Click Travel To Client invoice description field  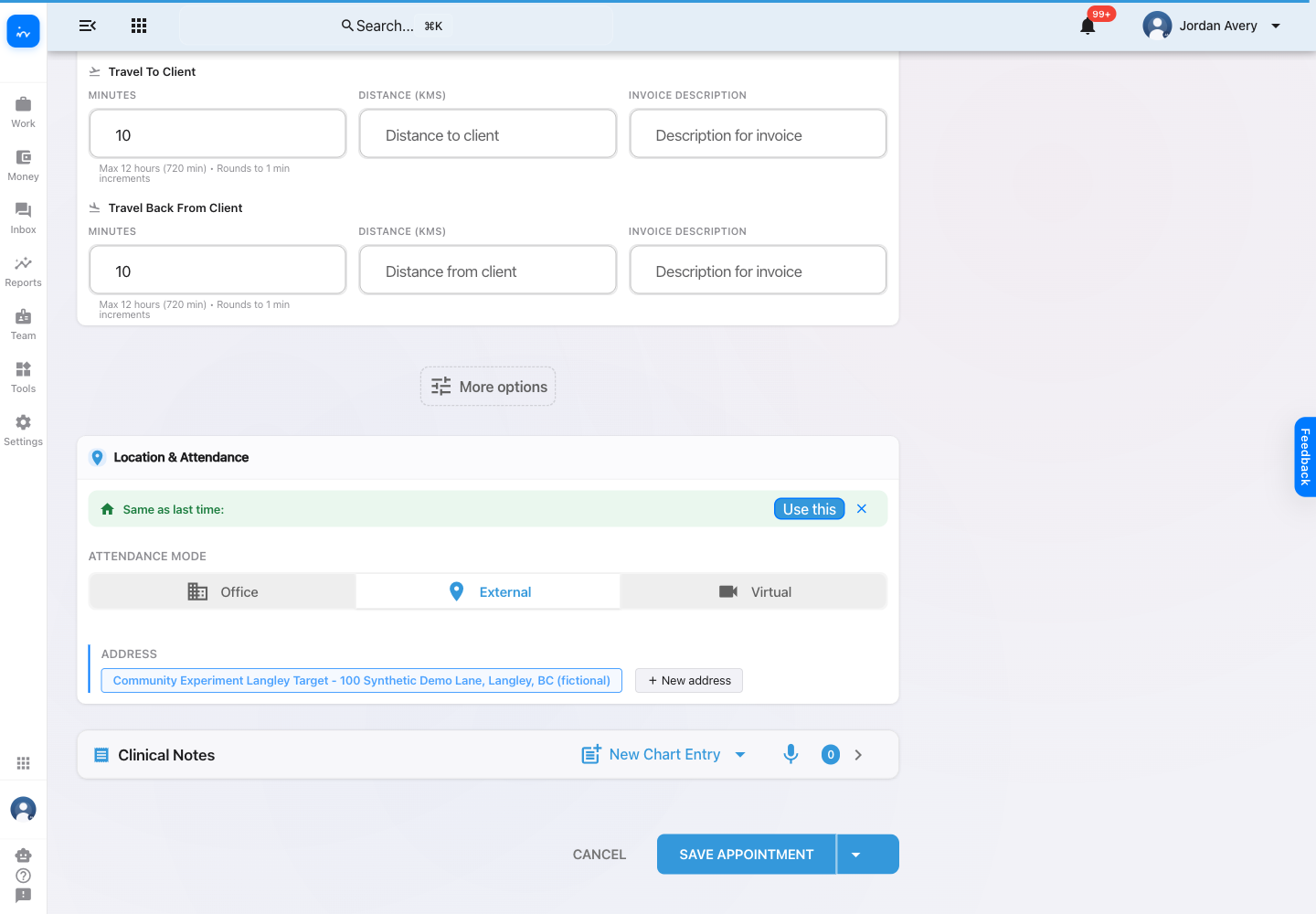pyautogui.click(x=758, y=134)
